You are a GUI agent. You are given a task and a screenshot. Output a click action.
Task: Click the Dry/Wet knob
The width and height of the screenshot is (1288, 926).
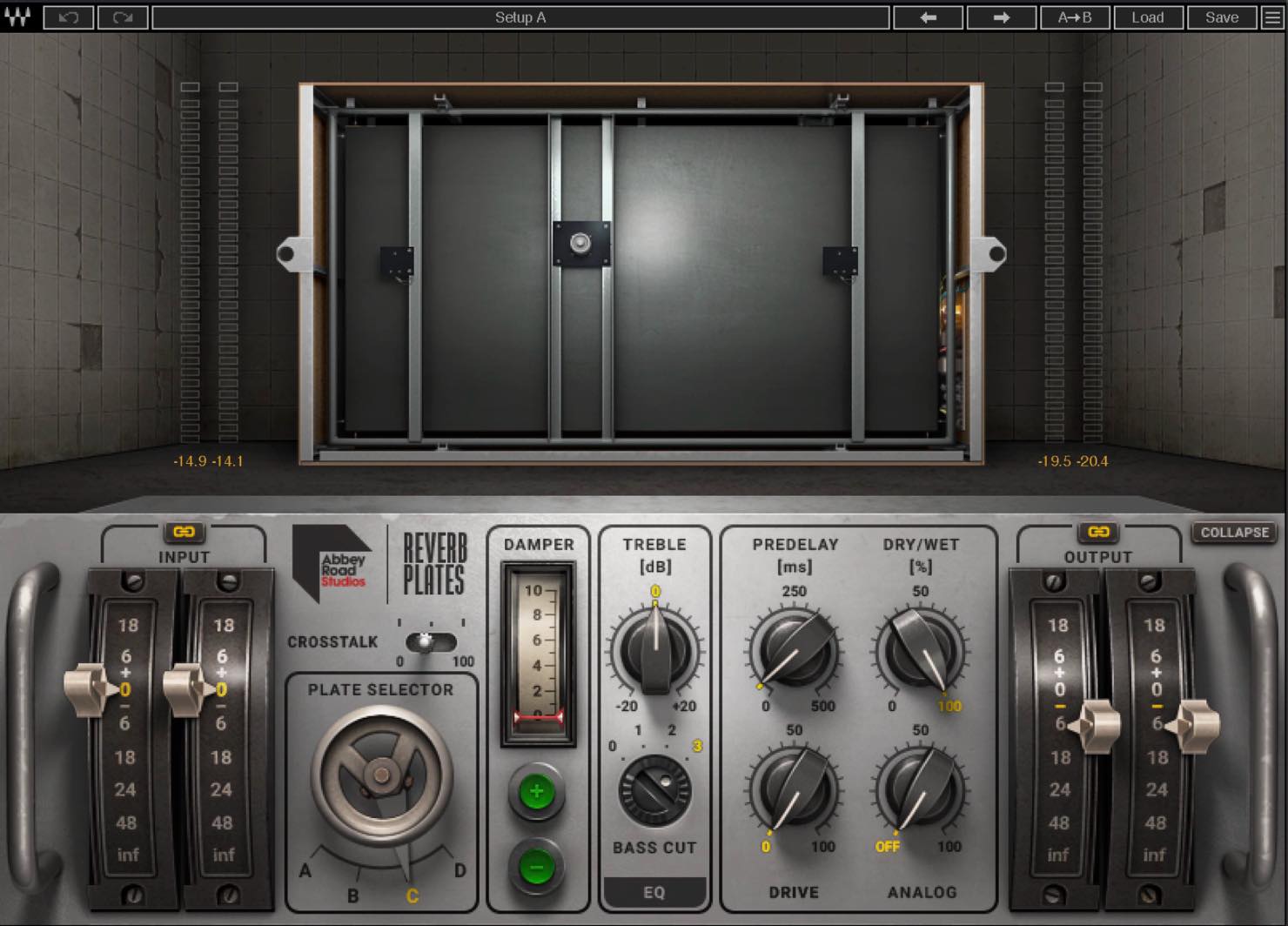920,650
